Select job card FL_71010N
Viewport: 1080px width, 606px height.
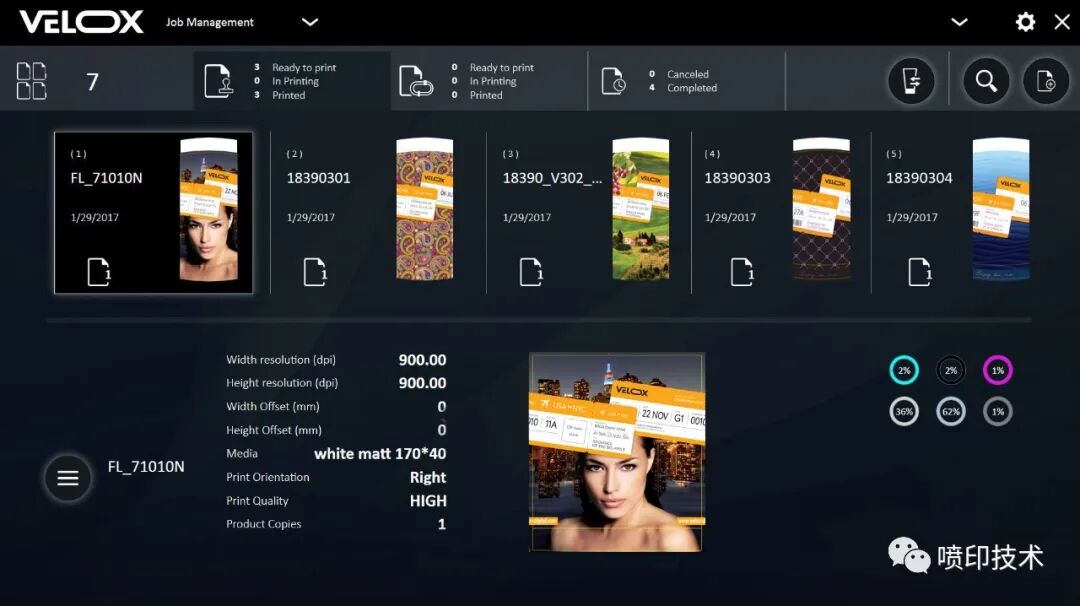154,213
